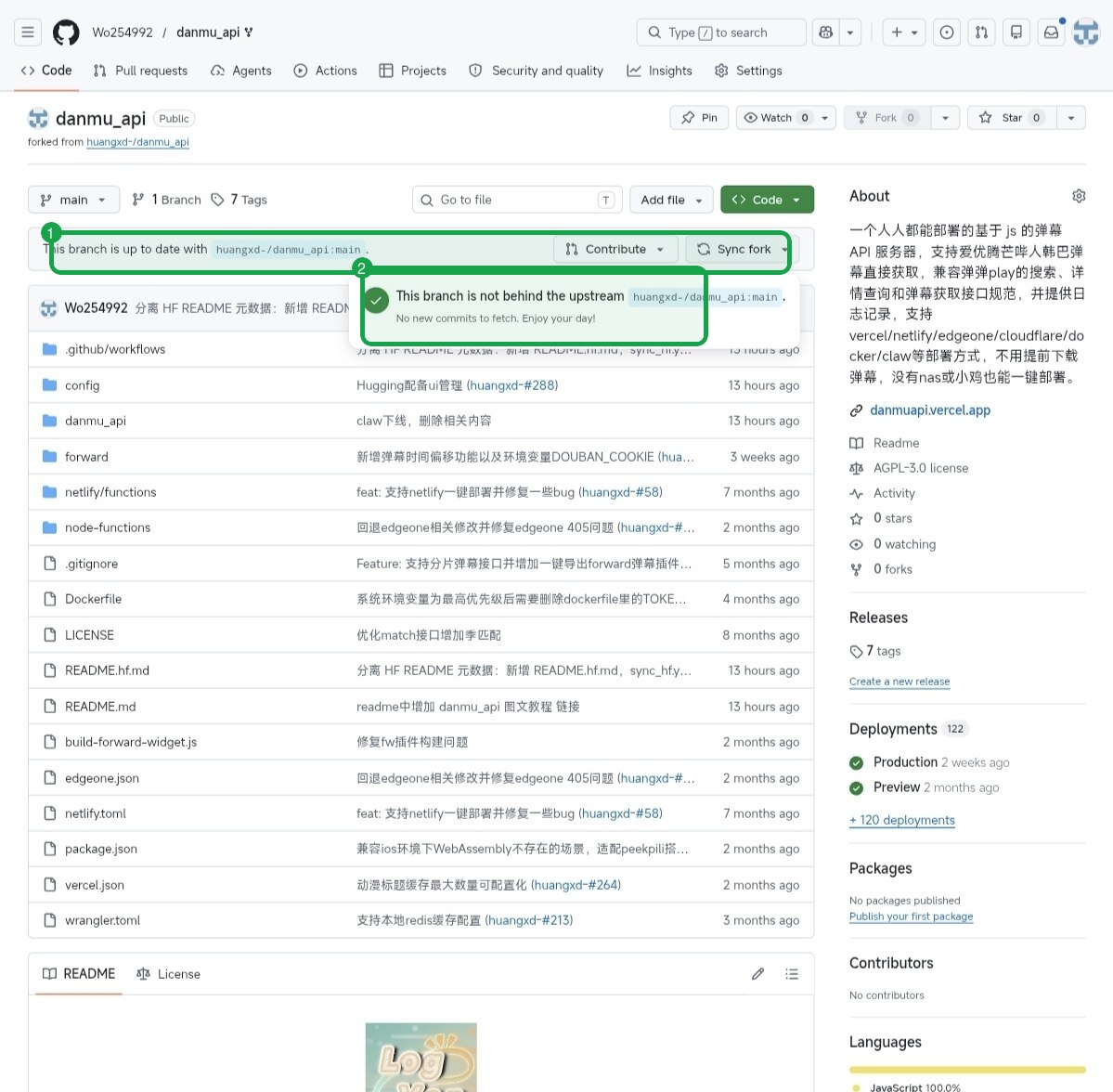Click the Wo254992 commit author avatar
The height and width of the screenshot is (1092, 1113).
[x=48, y=308]
